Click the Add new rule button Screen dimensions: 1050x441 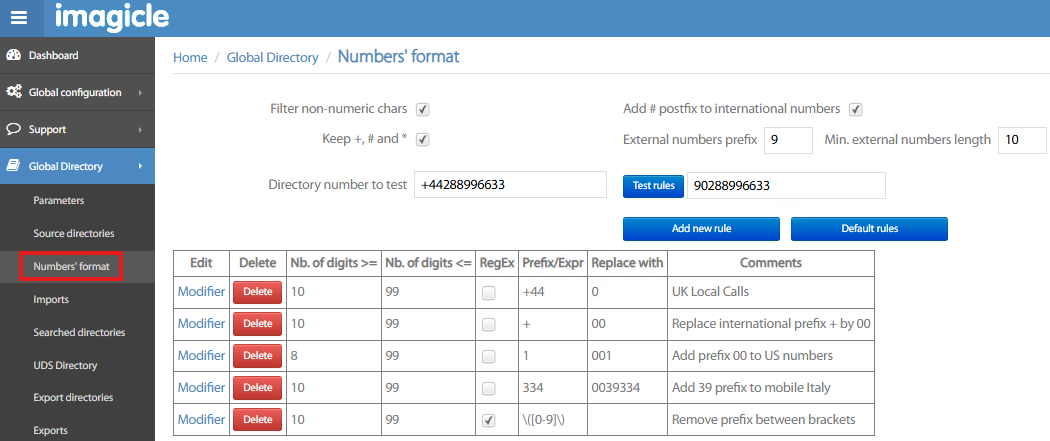coord(700,228)
